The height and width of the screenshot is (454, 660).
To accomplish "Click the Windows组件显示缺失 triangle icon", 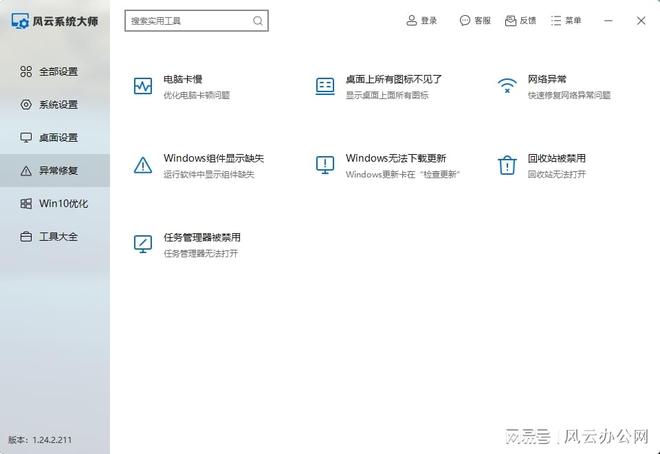I will pos(143,165).
